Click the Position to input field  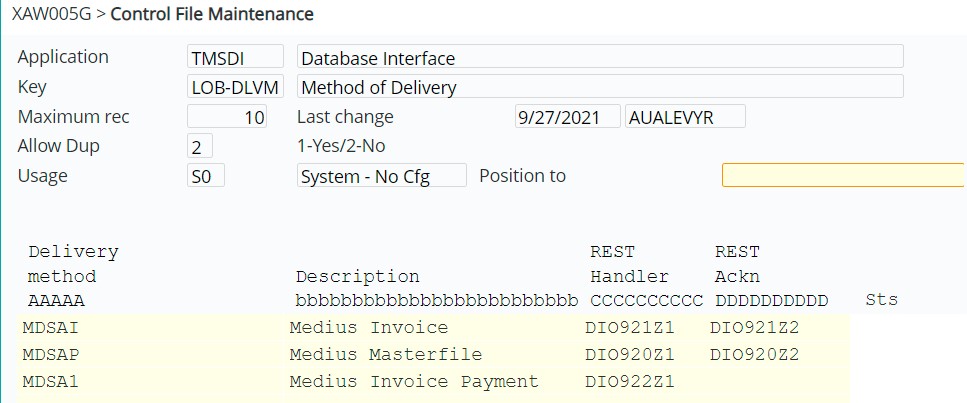click(x=843, y=175)
